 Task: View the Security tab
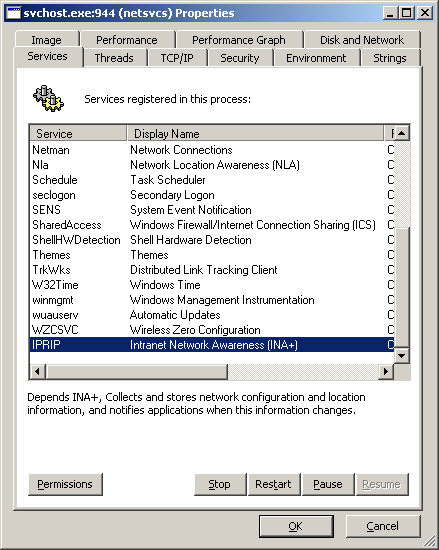240,58
